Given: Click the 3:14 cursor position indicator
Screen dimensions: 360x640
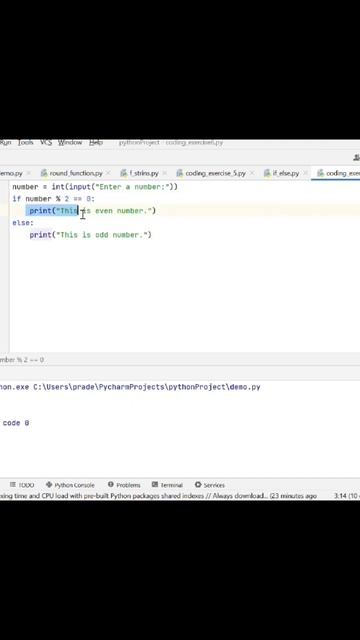Looking at the screenshot, I should click(x=340, y=496).
